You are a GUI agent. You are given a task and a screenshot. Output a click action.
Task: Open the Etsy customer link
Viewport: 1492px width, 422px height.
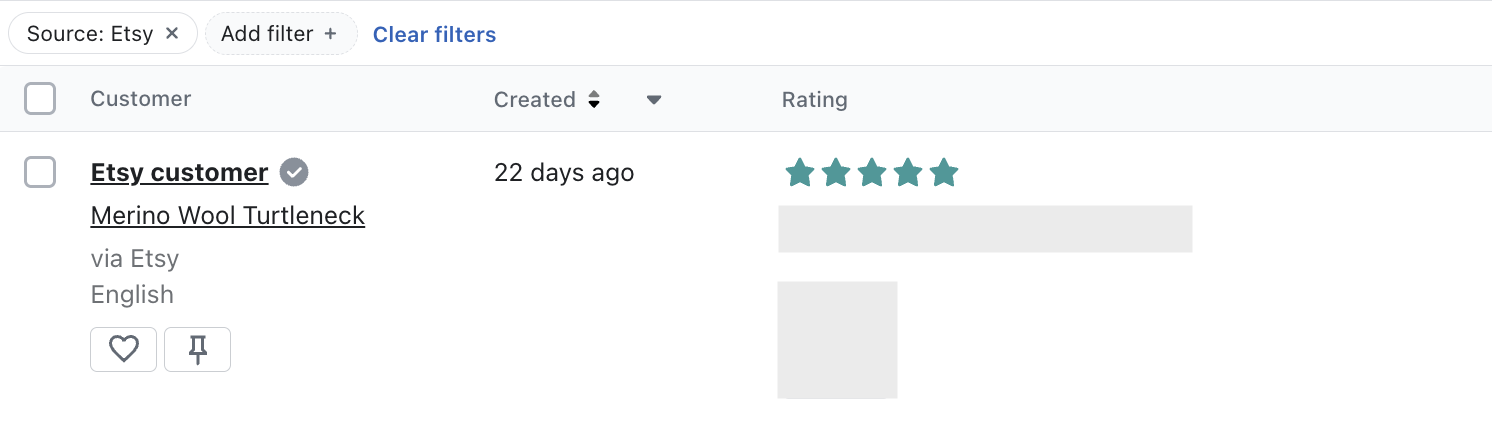pos(179,173)
